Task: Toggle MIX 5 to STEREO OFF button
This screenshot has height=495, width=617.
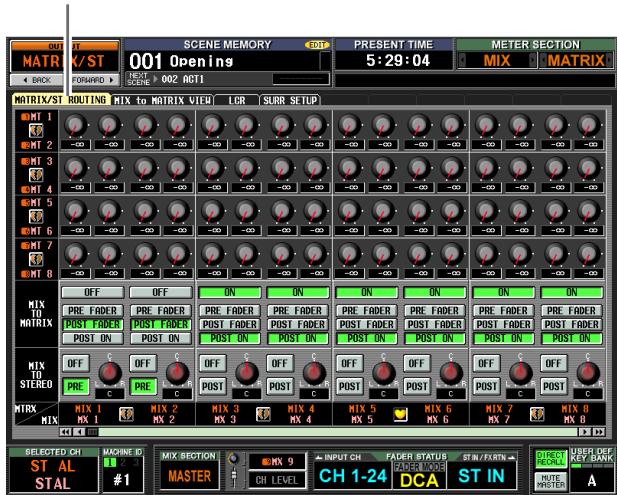Action: pos(349,363)
